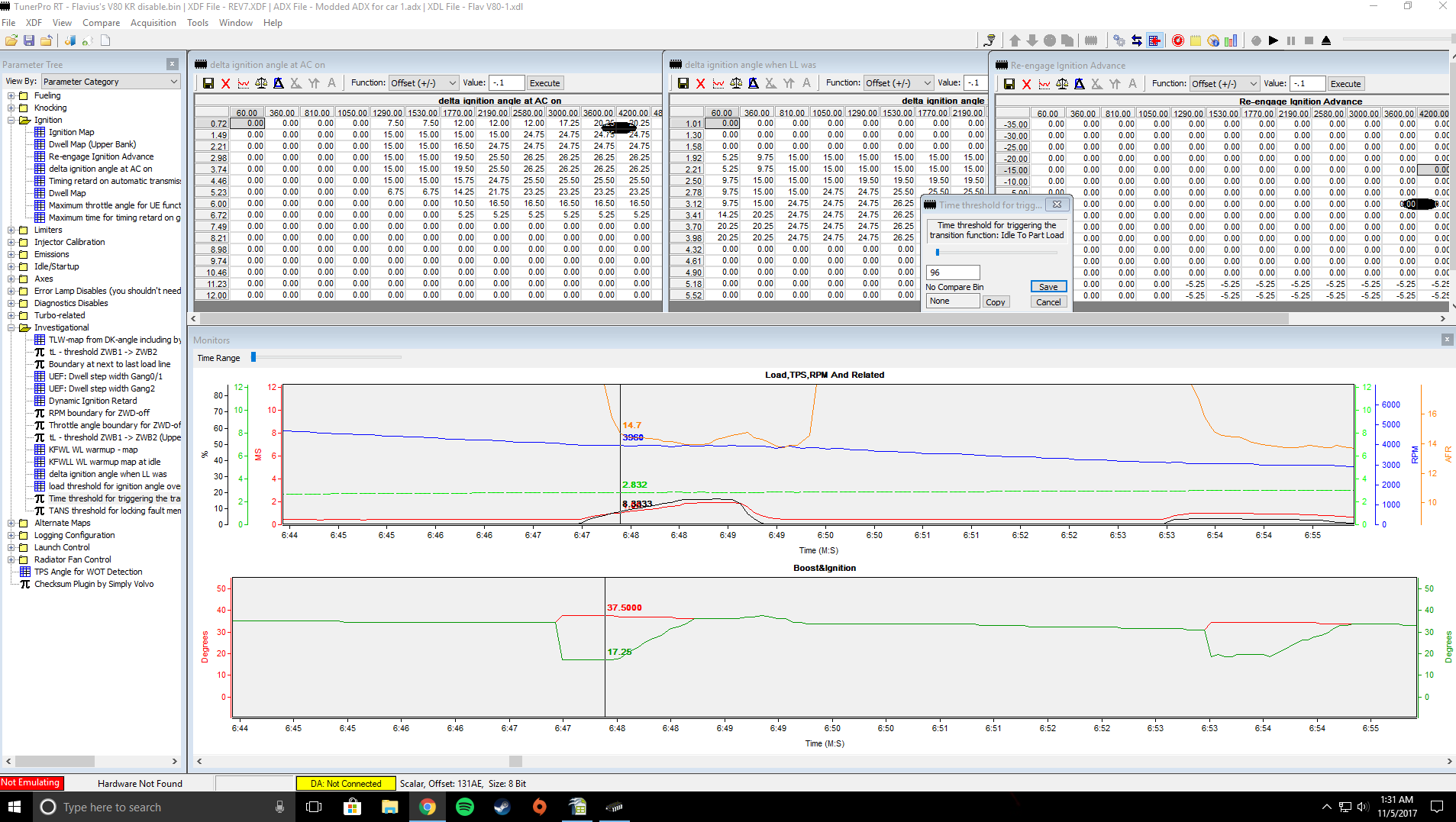Screen dimensions: 1456x822
Task: Save table in 'delta ignition angle at AC on' window
Action: [x=208, y=83]
